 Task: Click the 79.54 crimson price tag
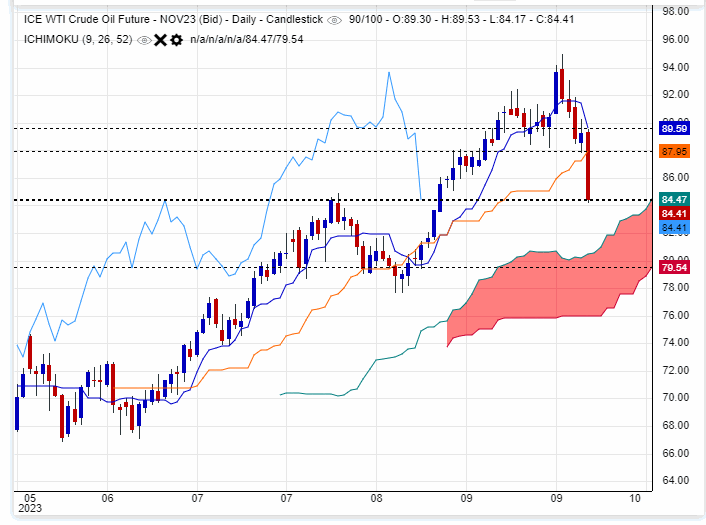[674, 267]
